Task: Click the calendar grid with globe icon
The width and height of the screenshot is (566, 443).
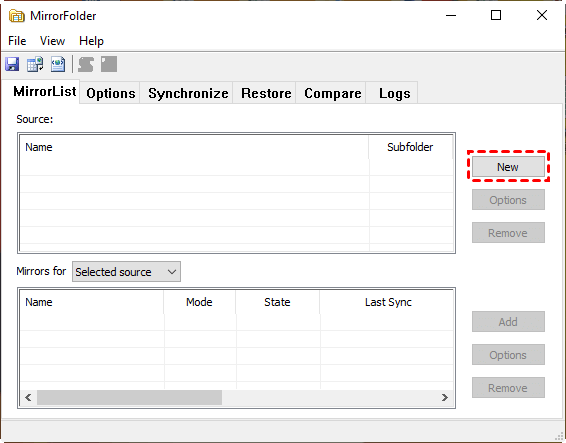Action: (x=35, y=64)
